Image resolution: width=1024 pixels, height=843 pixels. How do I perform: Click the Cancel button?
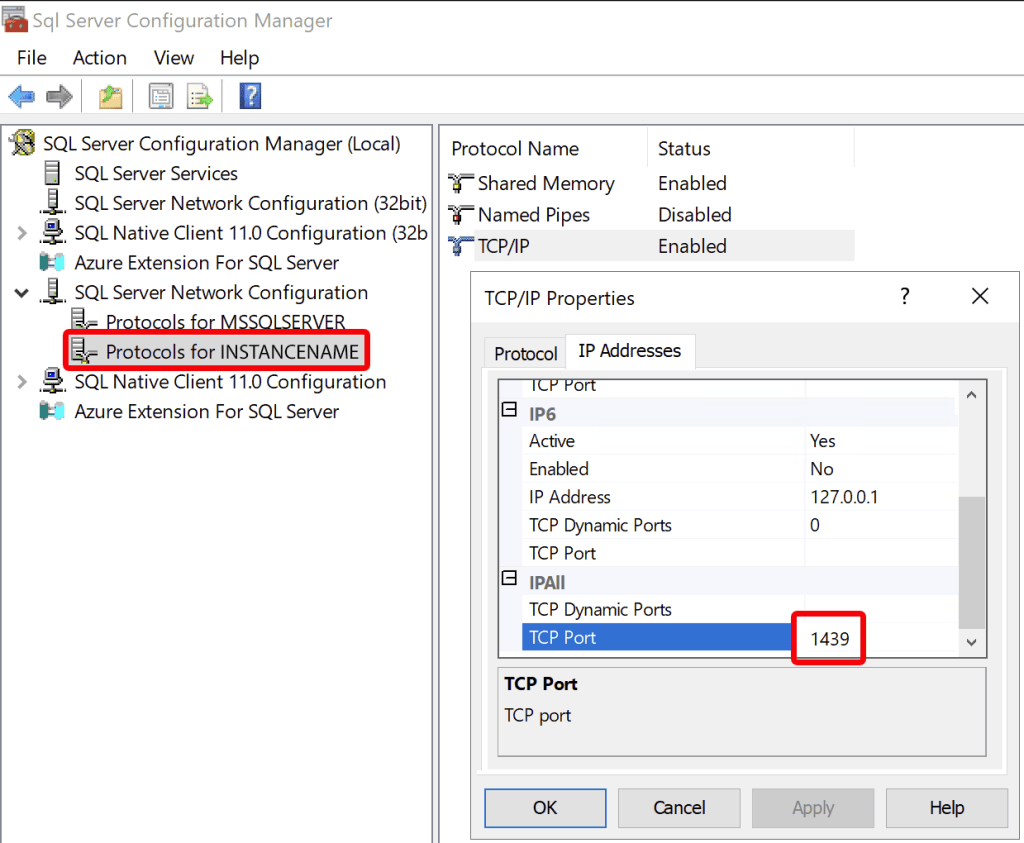(679, 808)
